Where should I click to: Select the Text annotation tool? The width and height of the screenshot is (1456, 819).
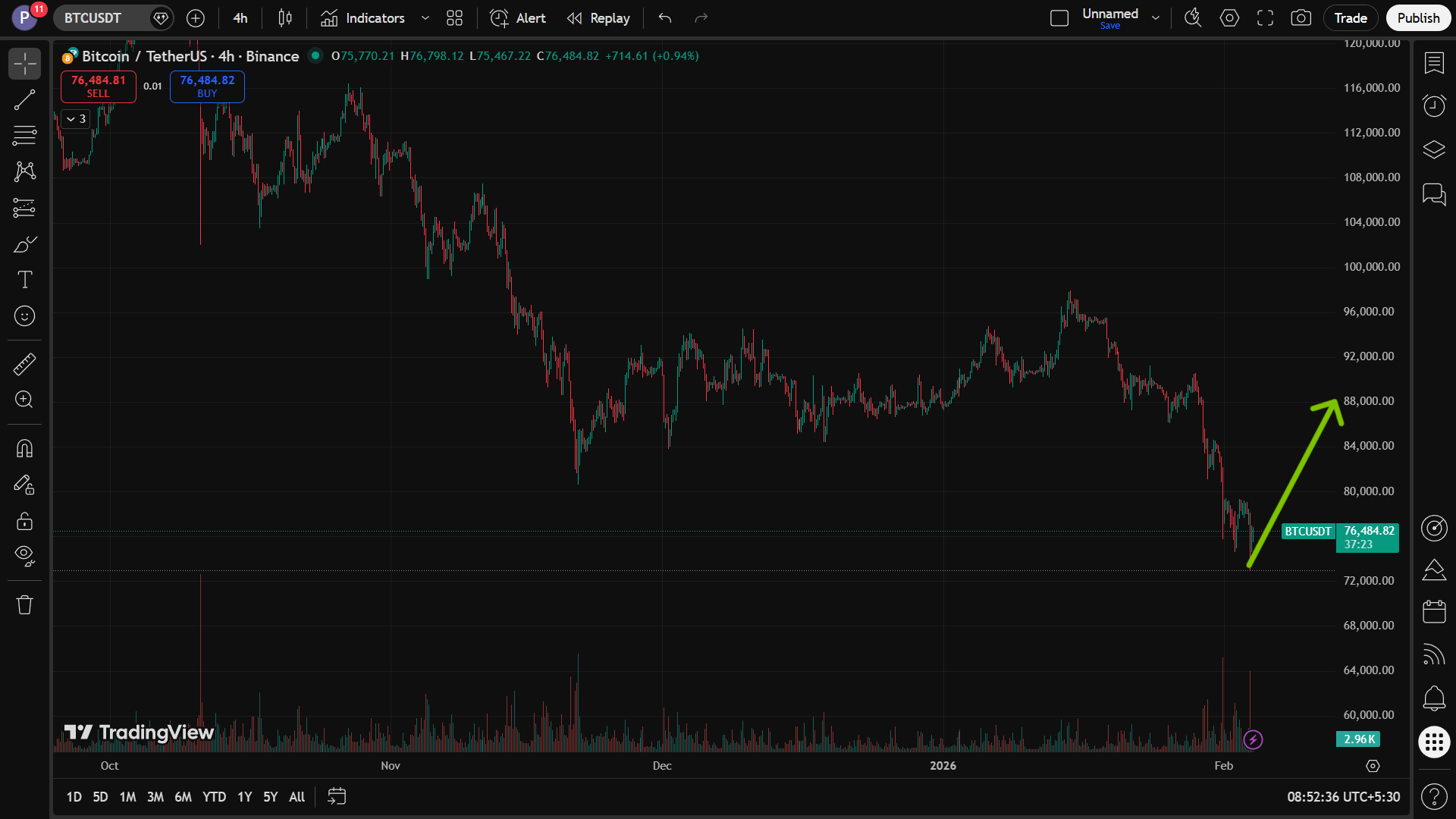click(24, 280)
